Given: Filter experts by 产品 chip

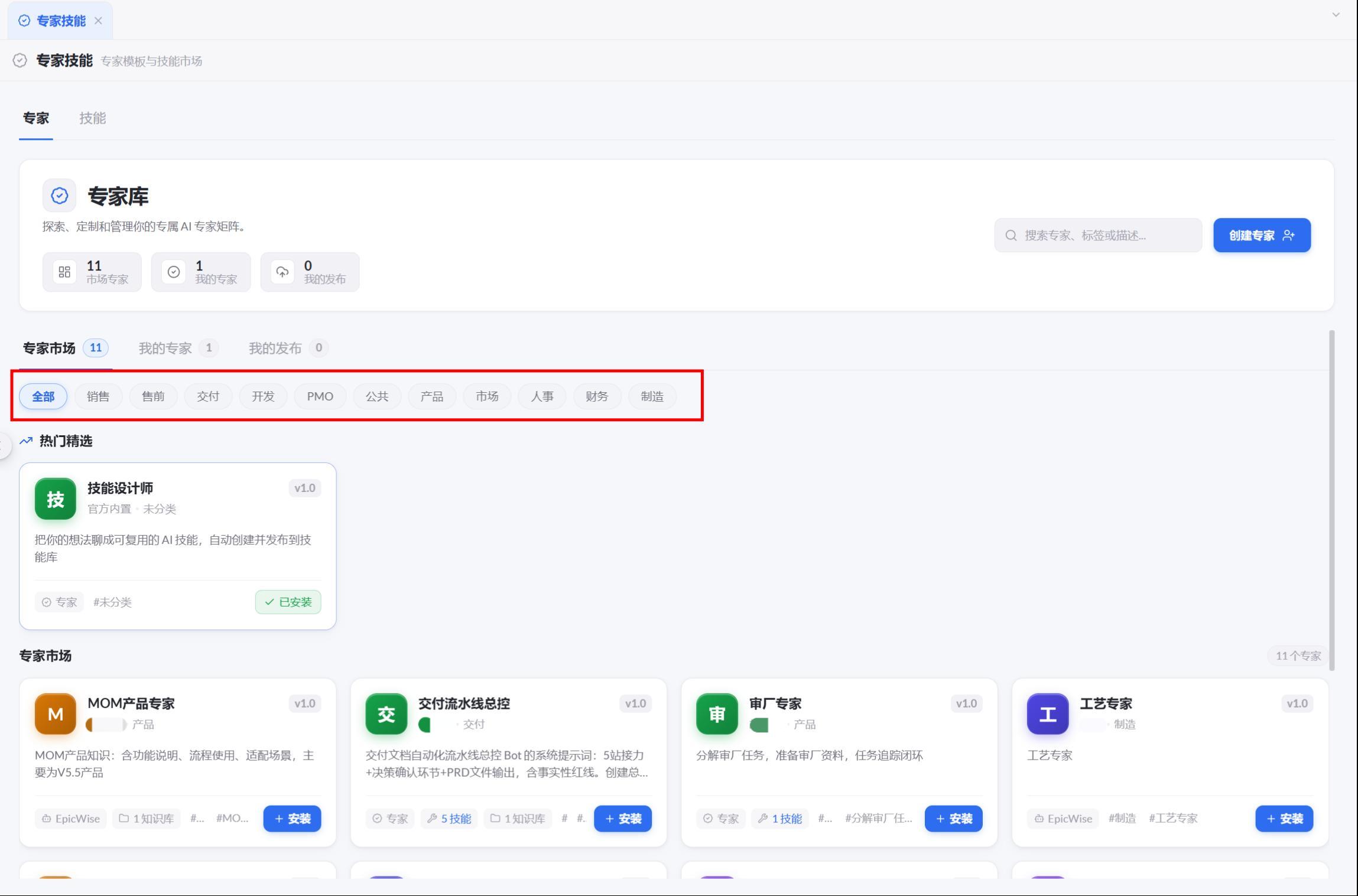Looking at the screenshot, I should [x=432, y=396].
